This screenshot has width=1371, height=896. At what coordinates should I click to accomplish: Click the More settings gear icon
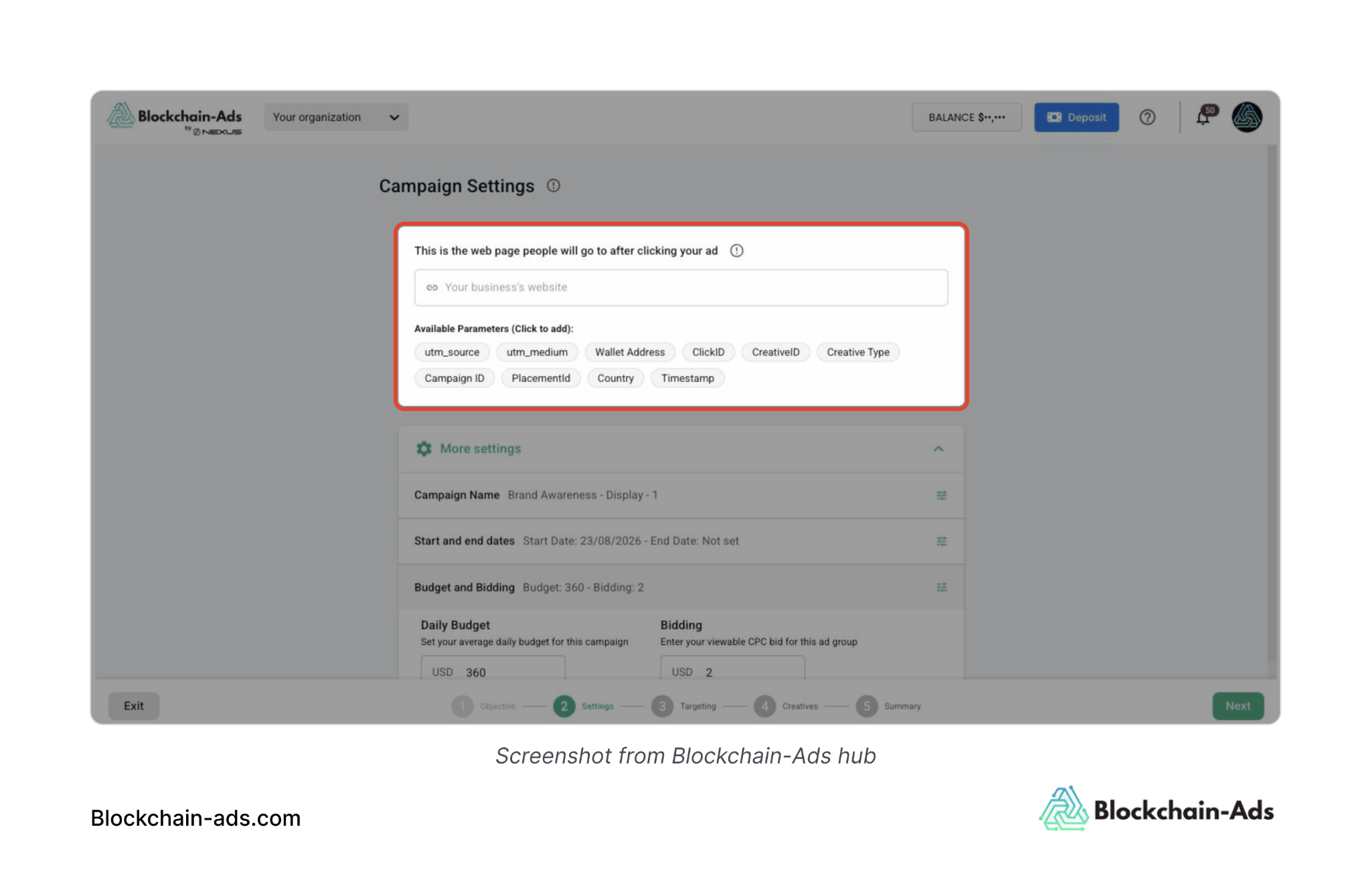pos(424,448)
